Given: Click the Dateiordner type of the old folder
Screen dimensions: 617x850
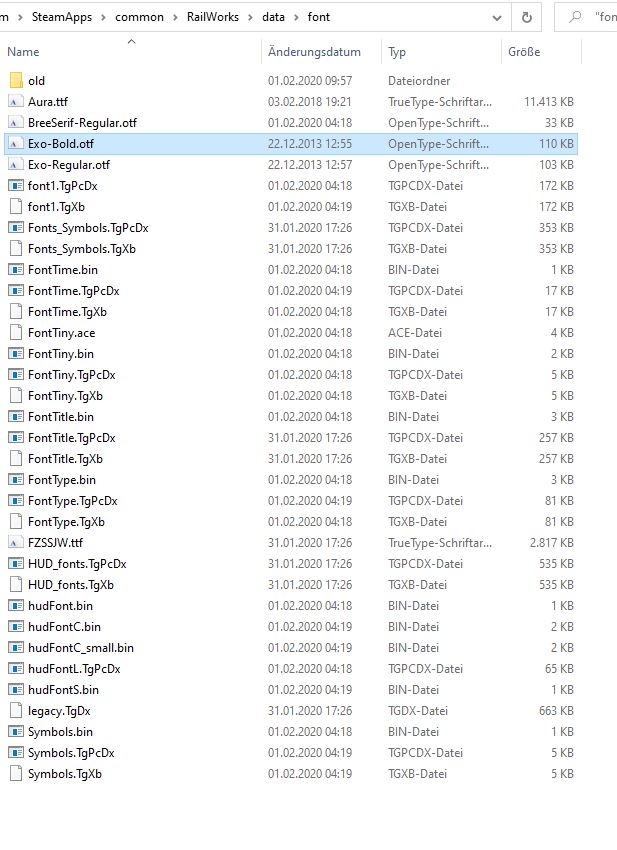Looking at the screenshot, I should (x=419, y=81).
